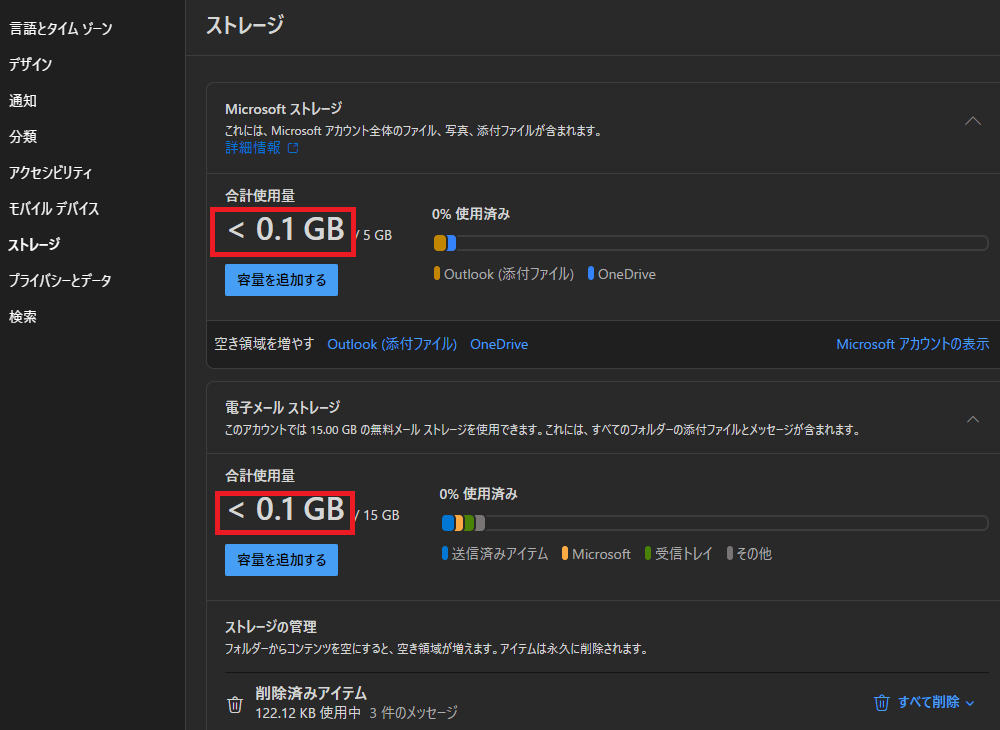Open the 通知 settings section
The width and height of the screenshot is (1000, 730).
(22, 100)
